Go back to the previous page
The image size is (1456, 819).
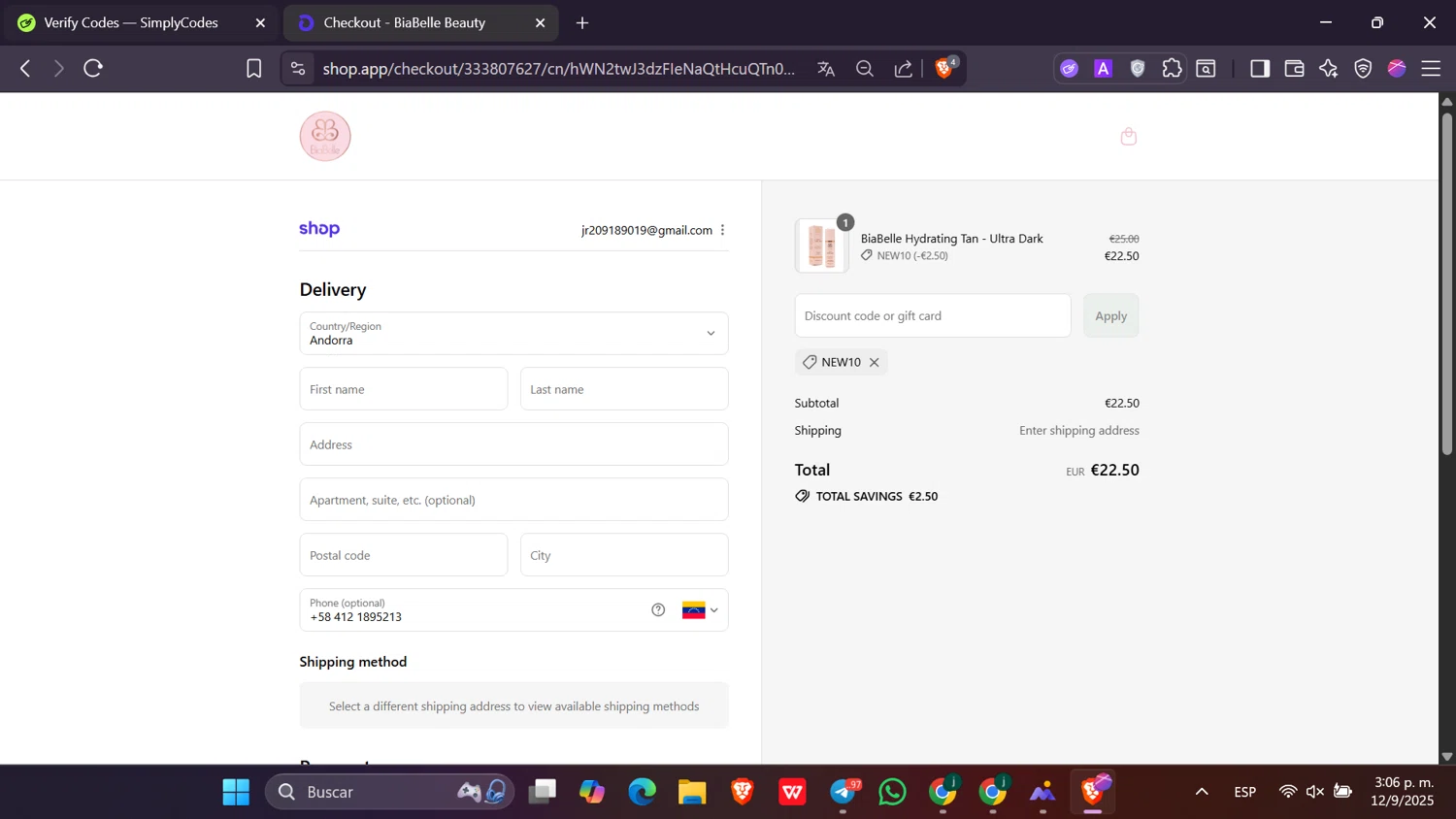point(26,68)
